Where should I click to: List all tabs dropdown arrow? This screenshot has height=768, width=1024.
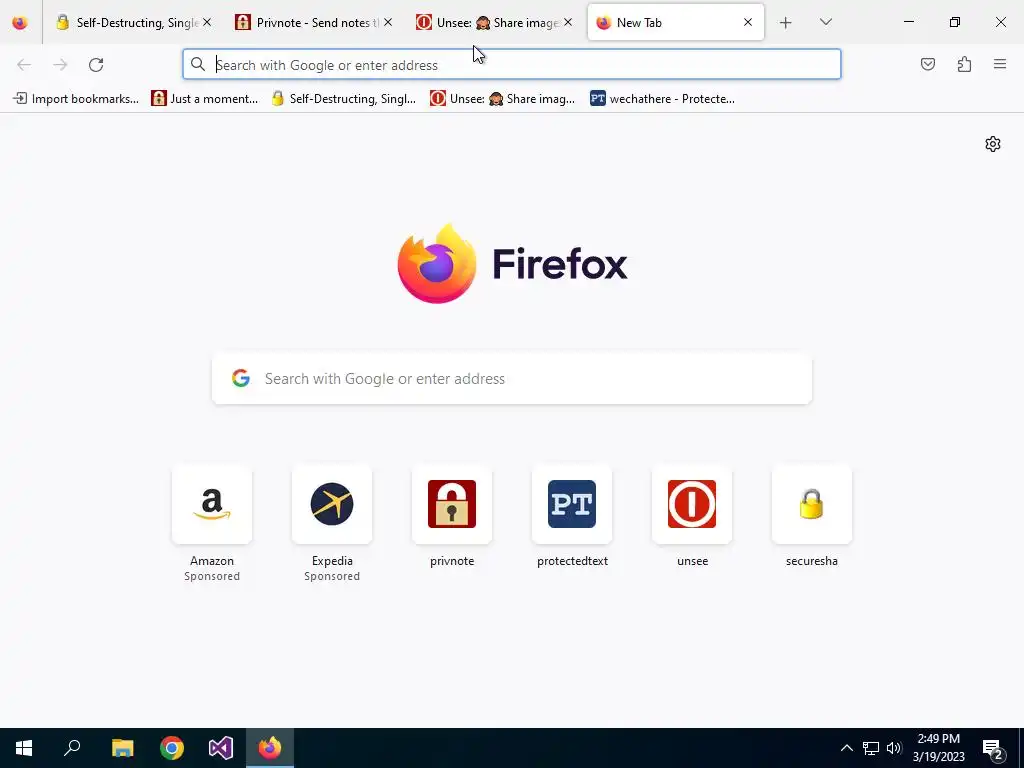825,22
